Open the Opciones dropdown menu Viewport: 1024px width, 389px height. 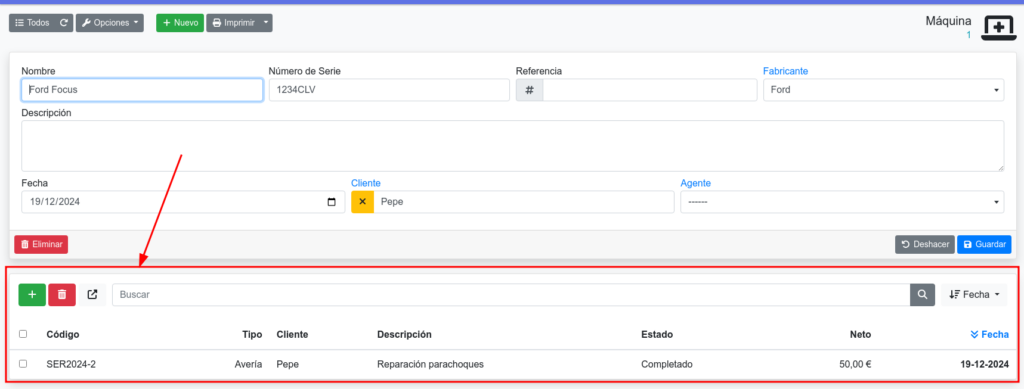coord(110,23)
